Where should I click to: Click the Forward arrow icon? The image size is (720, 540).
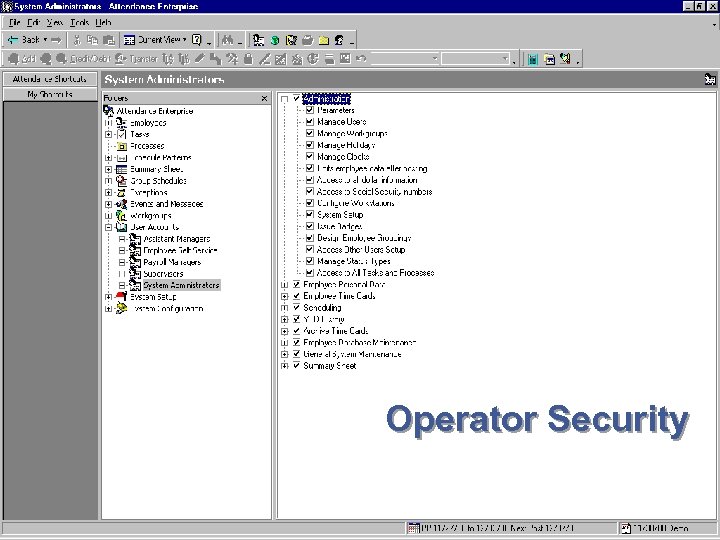56,40
